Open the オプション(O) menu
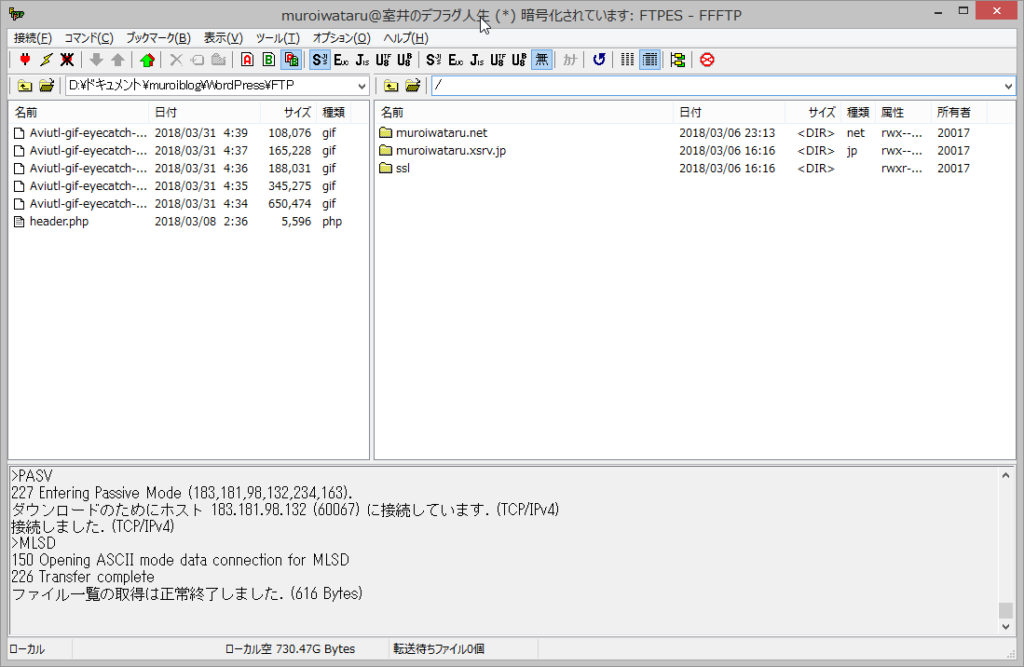 (x=341, y=38)
